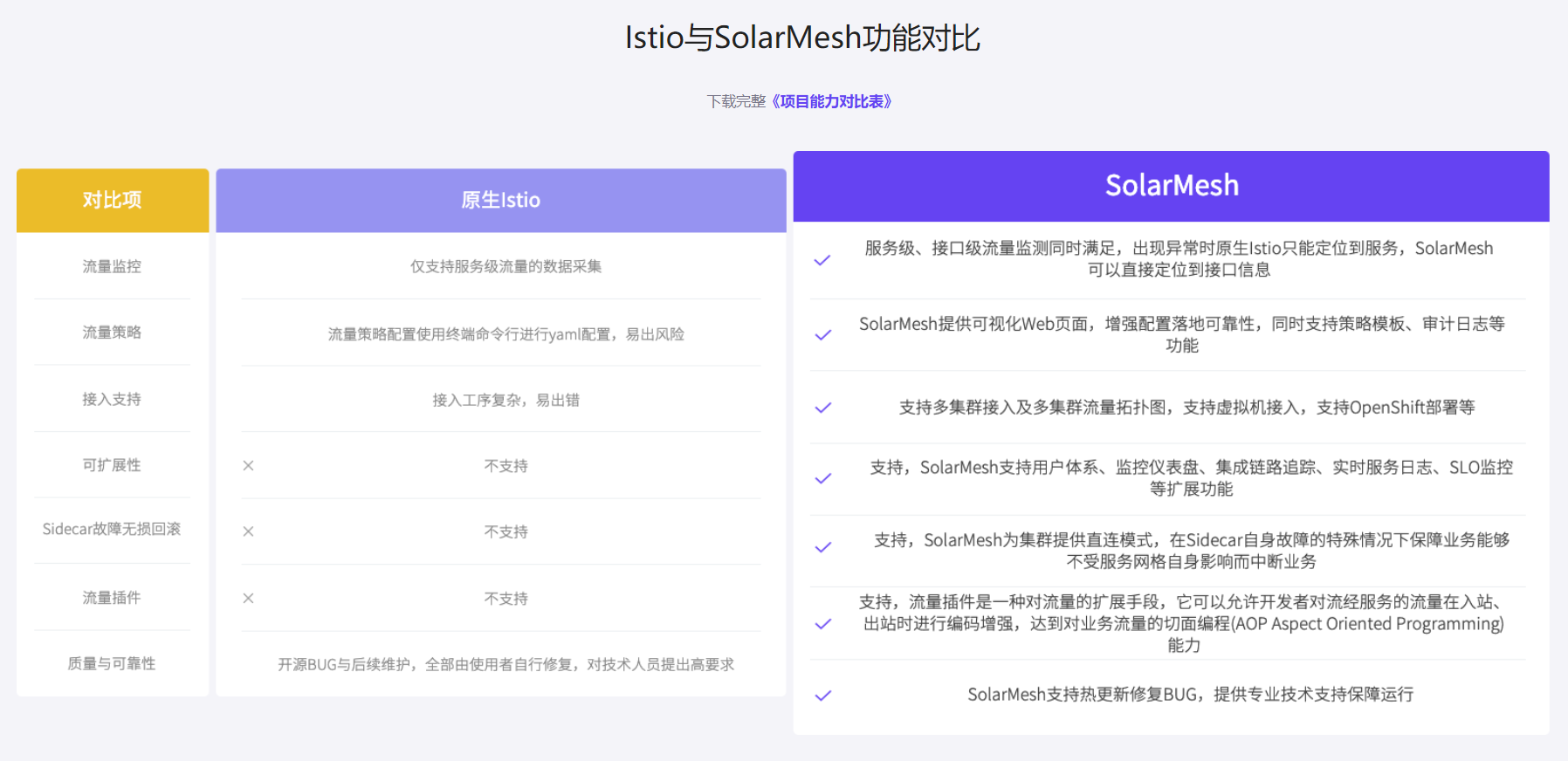Click the checkmark beside hot-update BUG fix

822,696
